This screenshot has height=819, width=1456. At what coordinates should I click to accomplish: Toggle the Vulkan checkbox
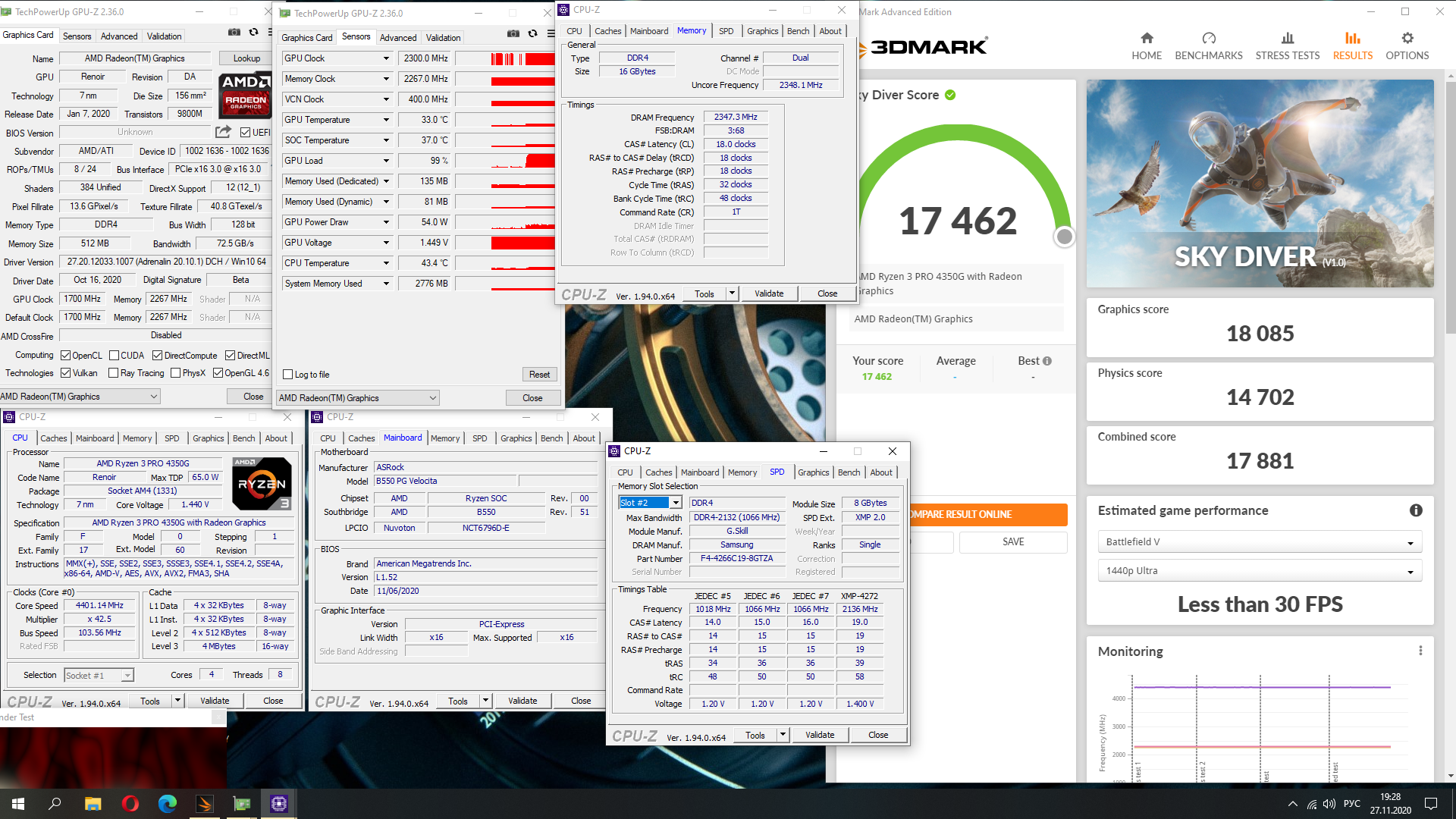[66, 373]
